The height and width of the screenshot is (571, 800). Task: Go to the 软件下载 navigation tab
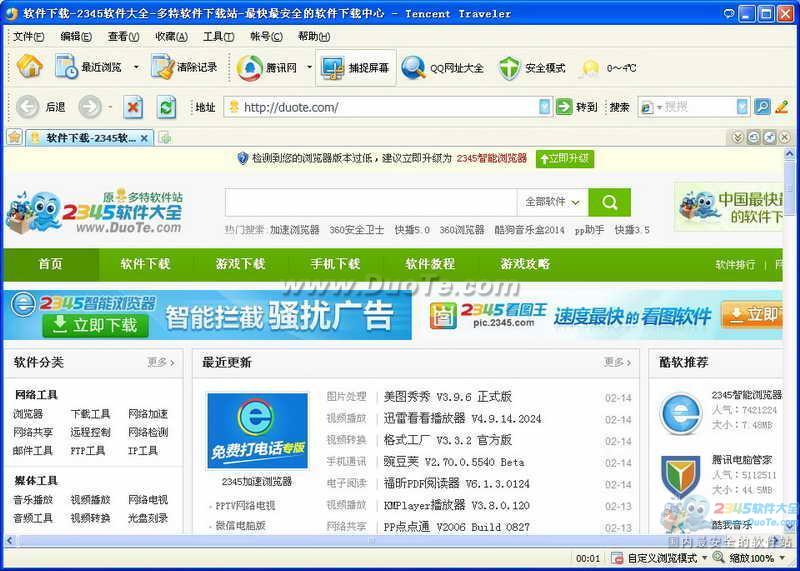[145, 264]
